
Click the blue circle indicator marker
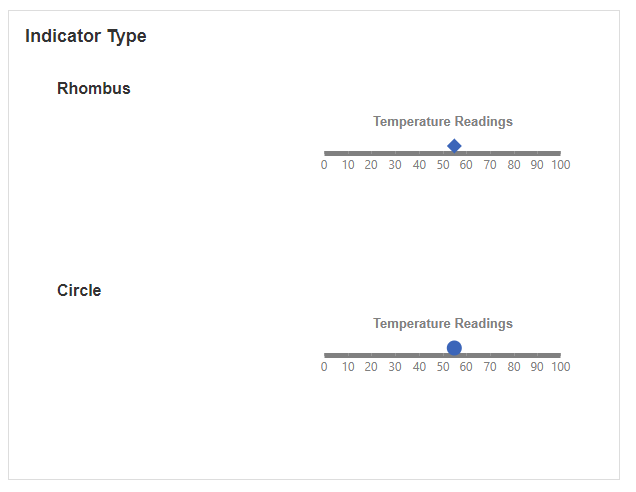click(454, 348)
